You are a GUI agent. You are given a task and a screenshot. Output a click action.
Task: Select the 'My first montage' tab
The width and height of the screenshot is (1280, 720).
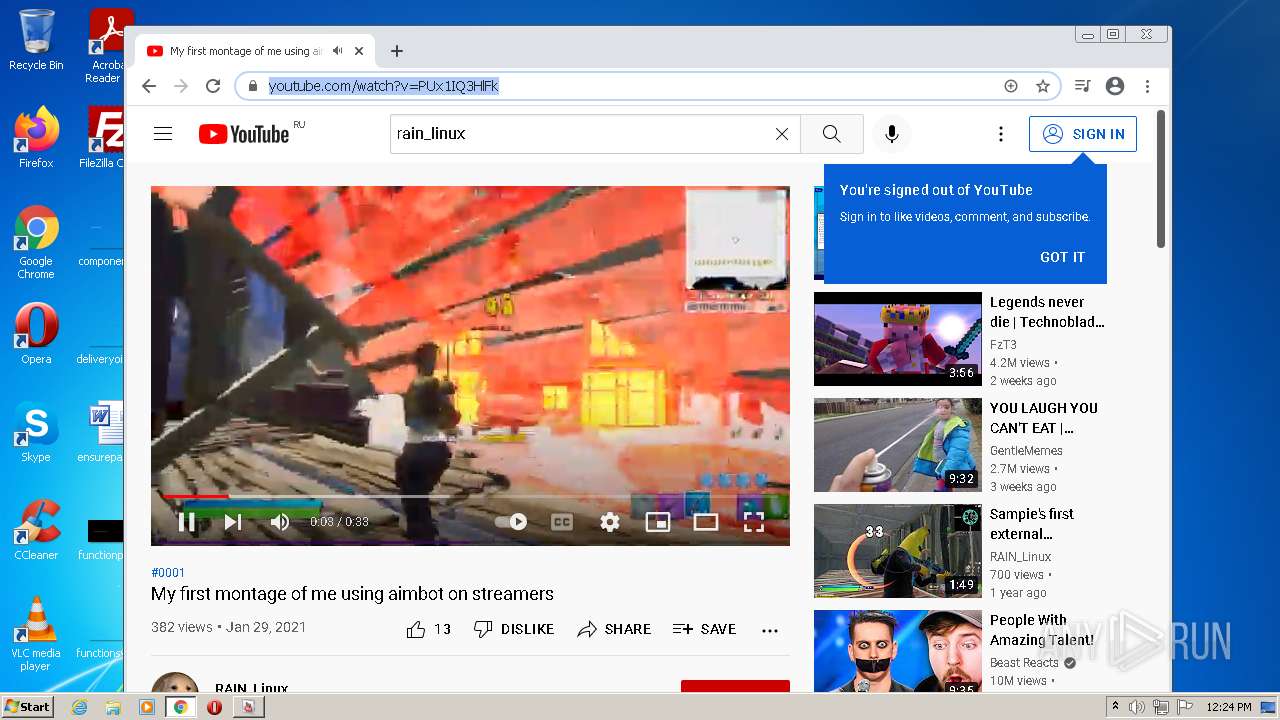(x=254, y=51)
